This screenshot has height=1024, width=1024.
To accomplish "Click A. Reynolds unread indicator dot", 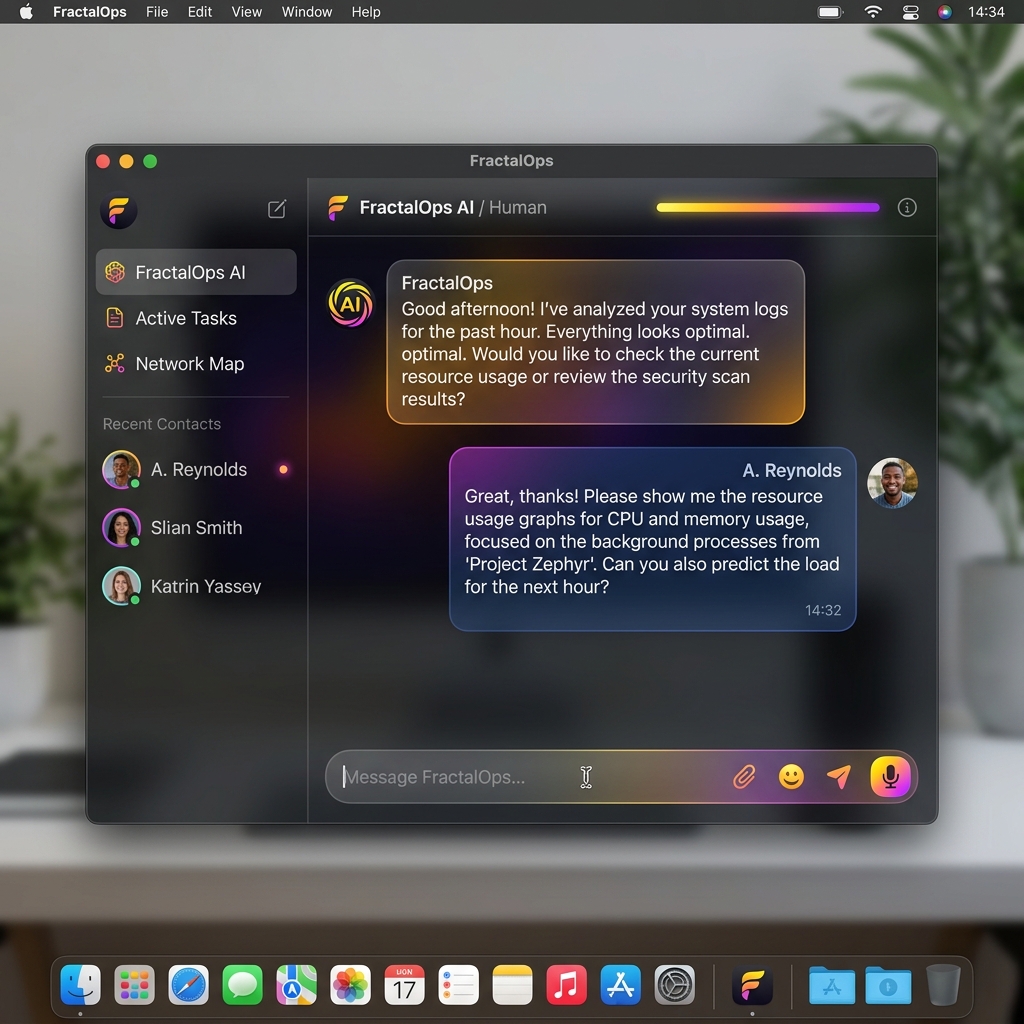I will click(283, 469).
